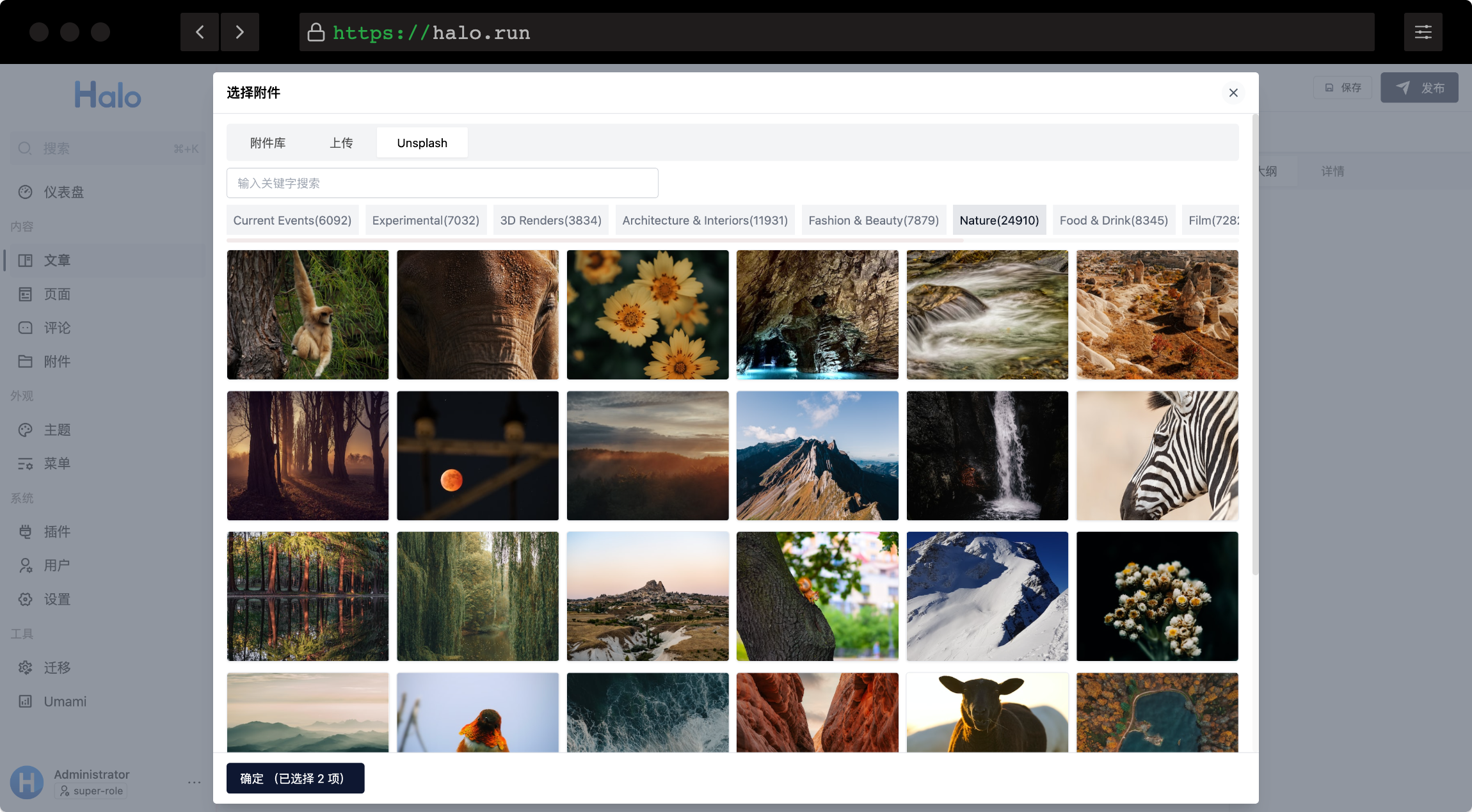Click the plugins icon in sidebar
This screenshot has width=1472, height=812.
26,532
